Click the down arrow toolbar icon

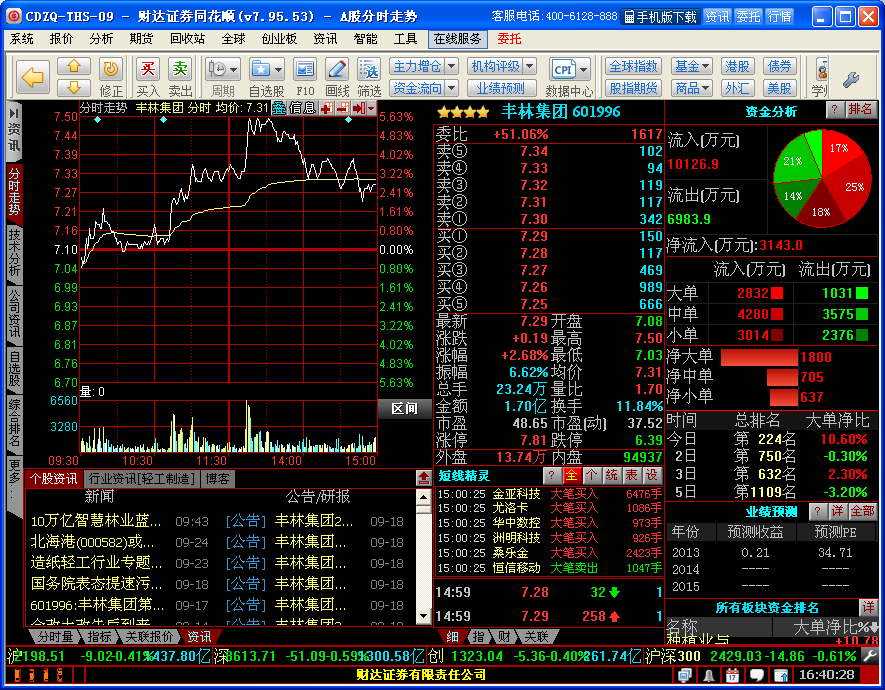pyautogui.click(x=73, y=87)
